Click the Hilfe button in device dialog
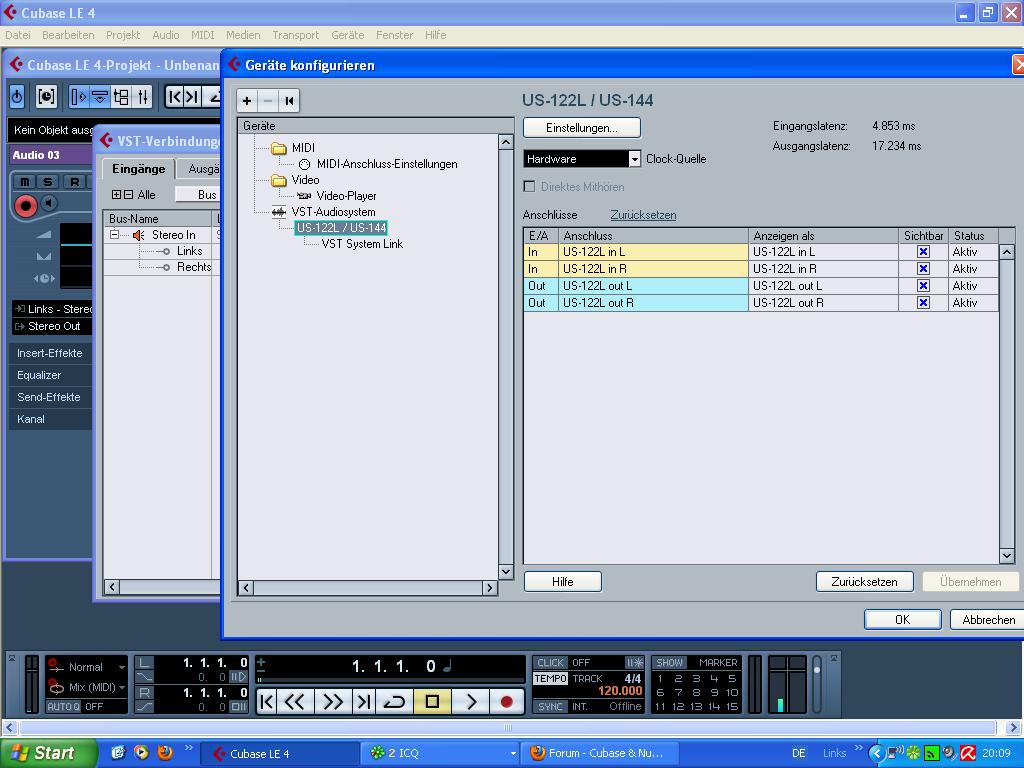This screenshot has height=768, width=1024. 562,582
